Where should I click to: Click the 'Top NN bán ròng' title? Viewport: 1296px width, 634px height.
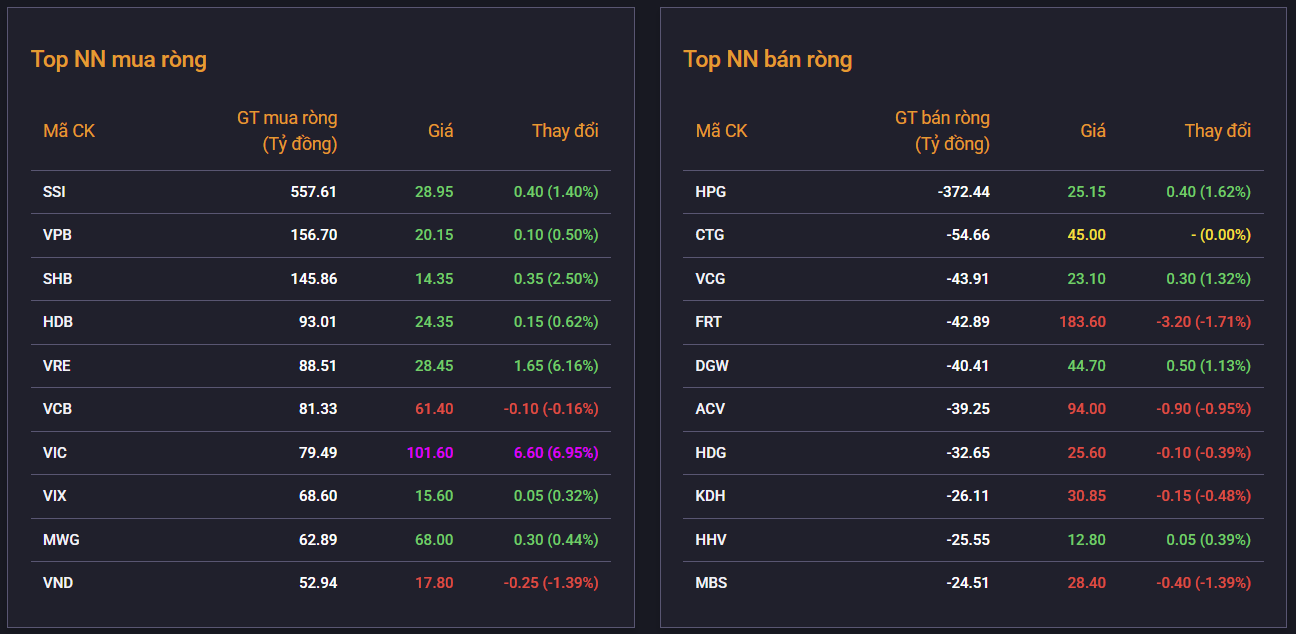point(768,59)
